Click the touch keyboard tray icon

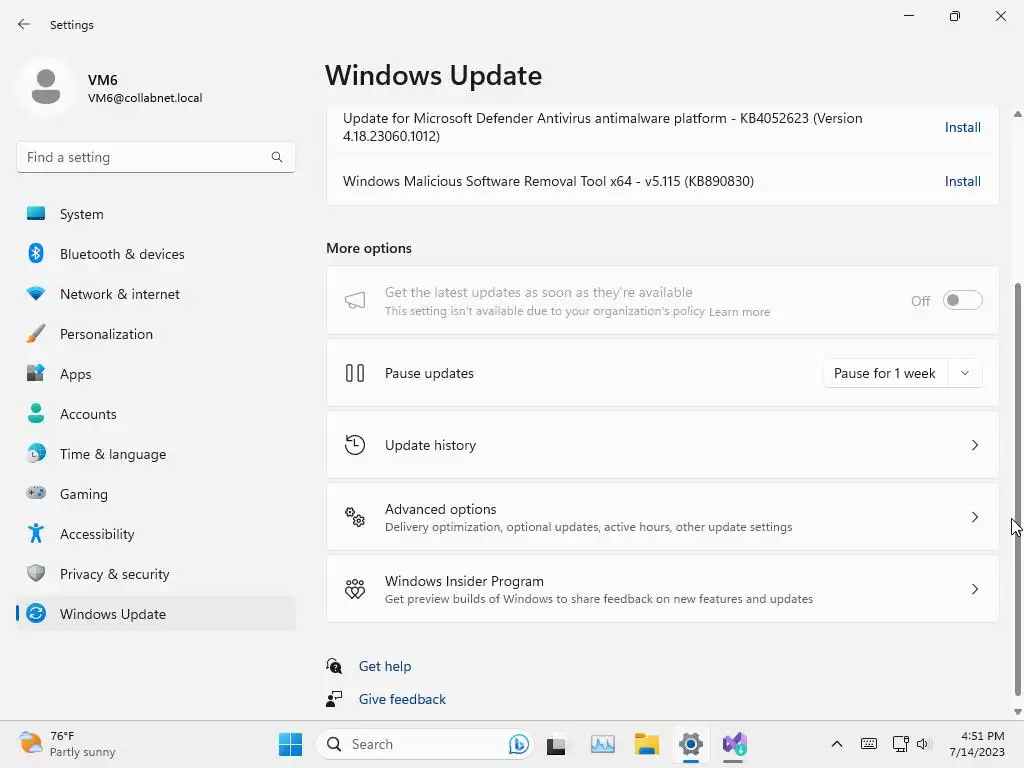[x=869, y=744]
